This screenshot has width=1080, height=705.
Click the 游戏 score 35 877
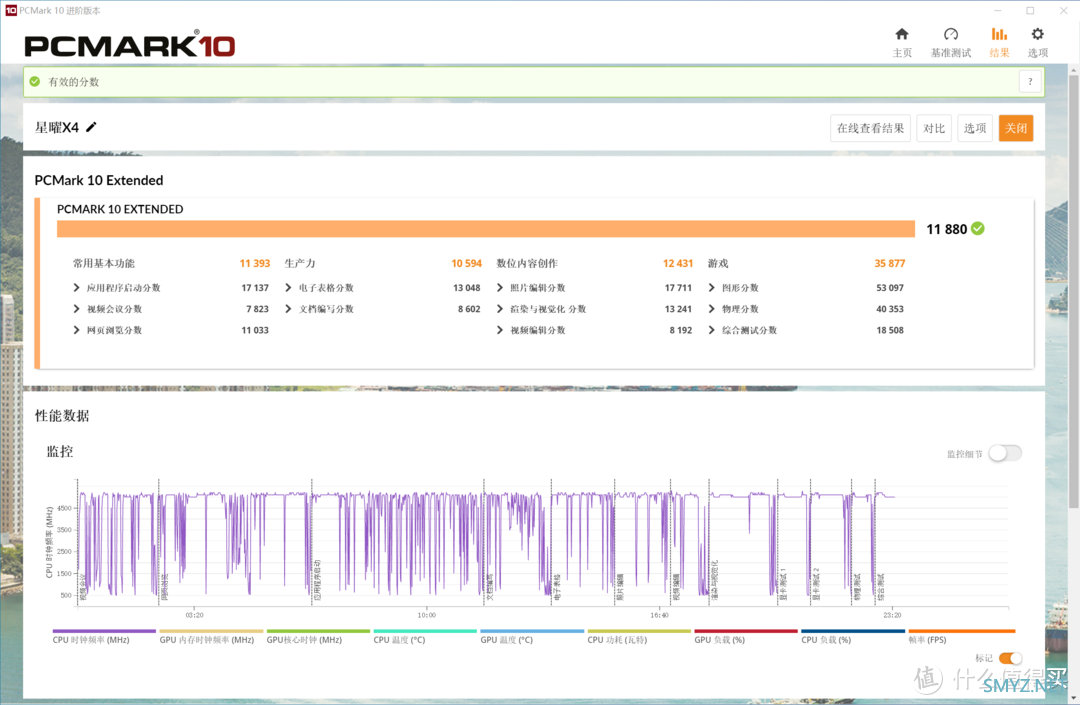click(889, 263)
